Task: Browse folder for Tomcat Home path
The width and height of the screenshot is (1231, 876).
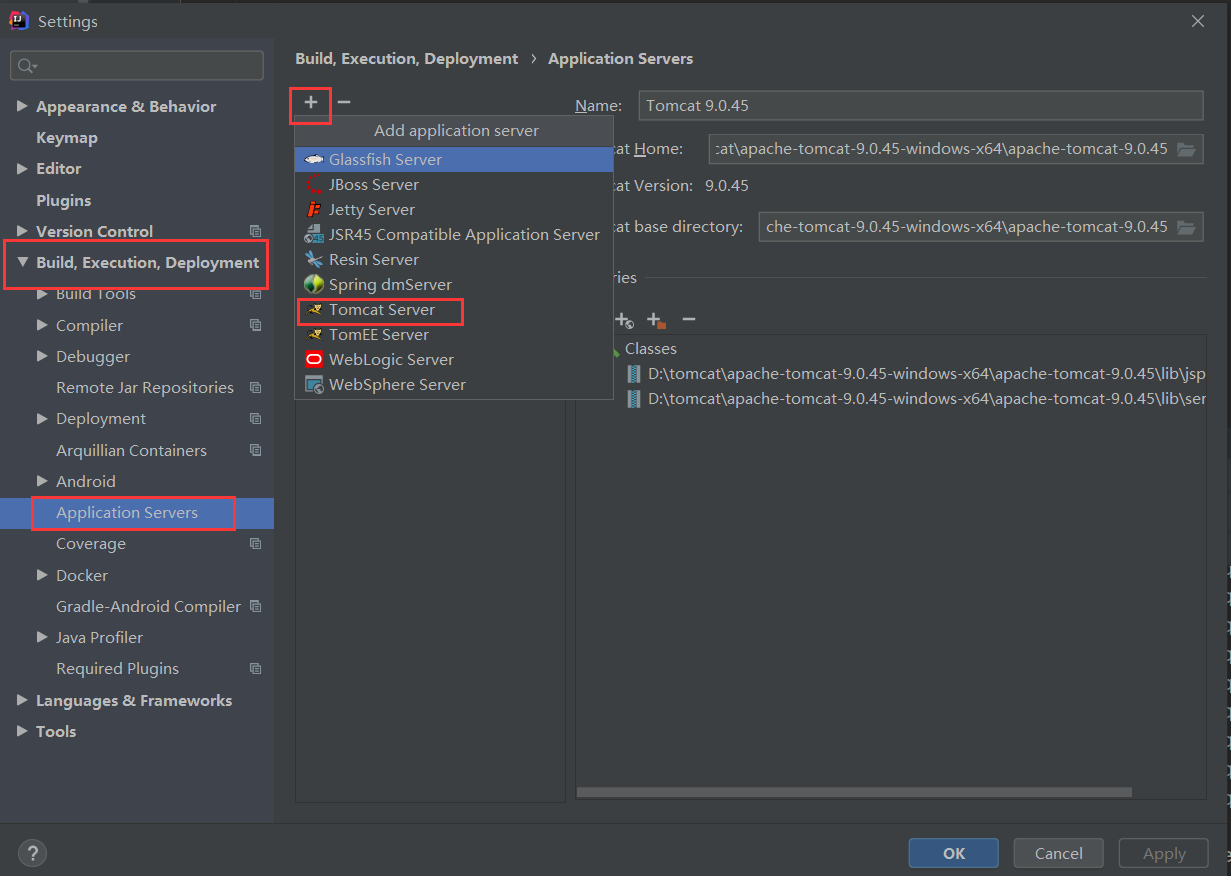Action: tap(1186, 149)
